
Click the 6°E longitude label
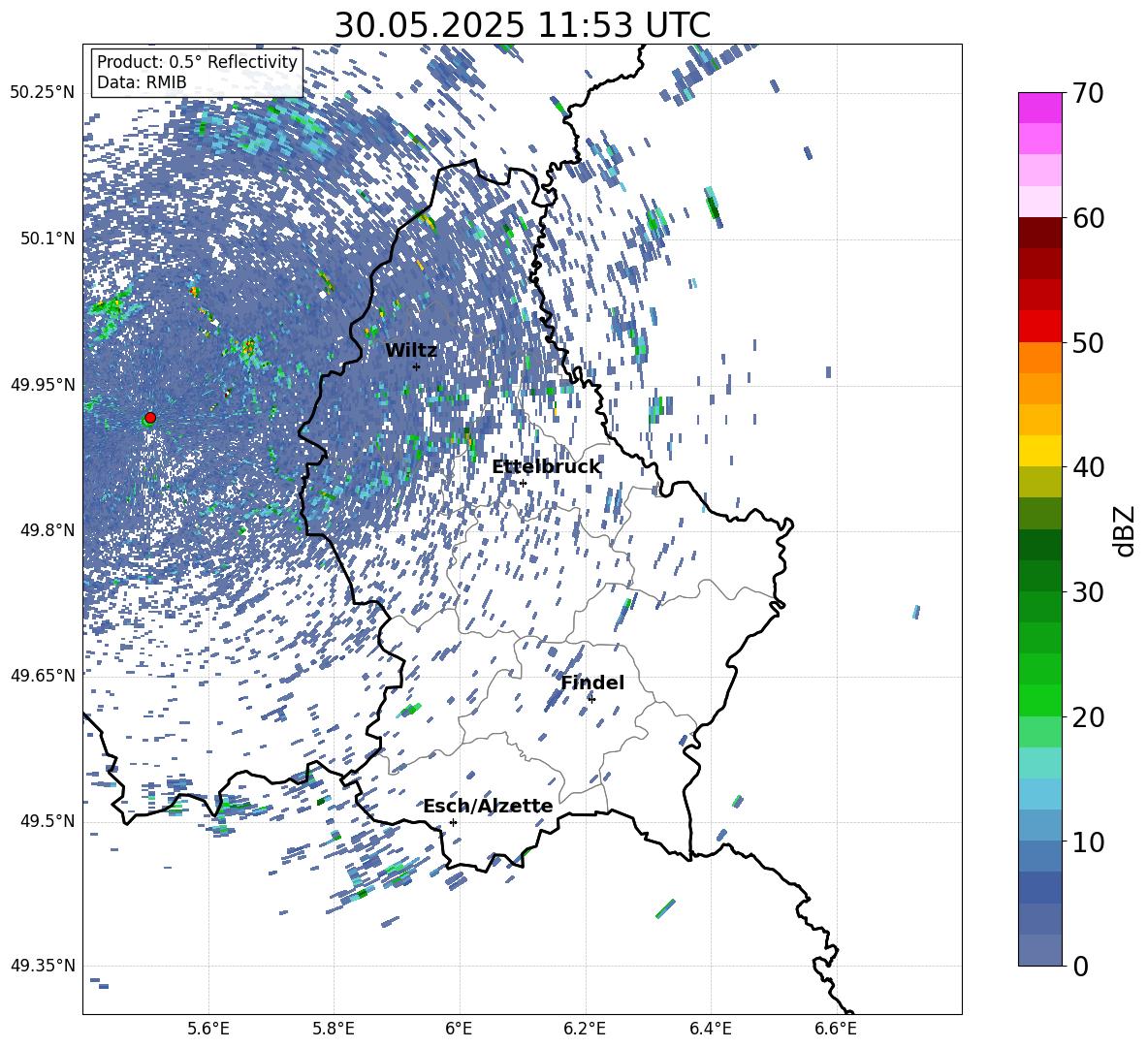pos(459,1029)
